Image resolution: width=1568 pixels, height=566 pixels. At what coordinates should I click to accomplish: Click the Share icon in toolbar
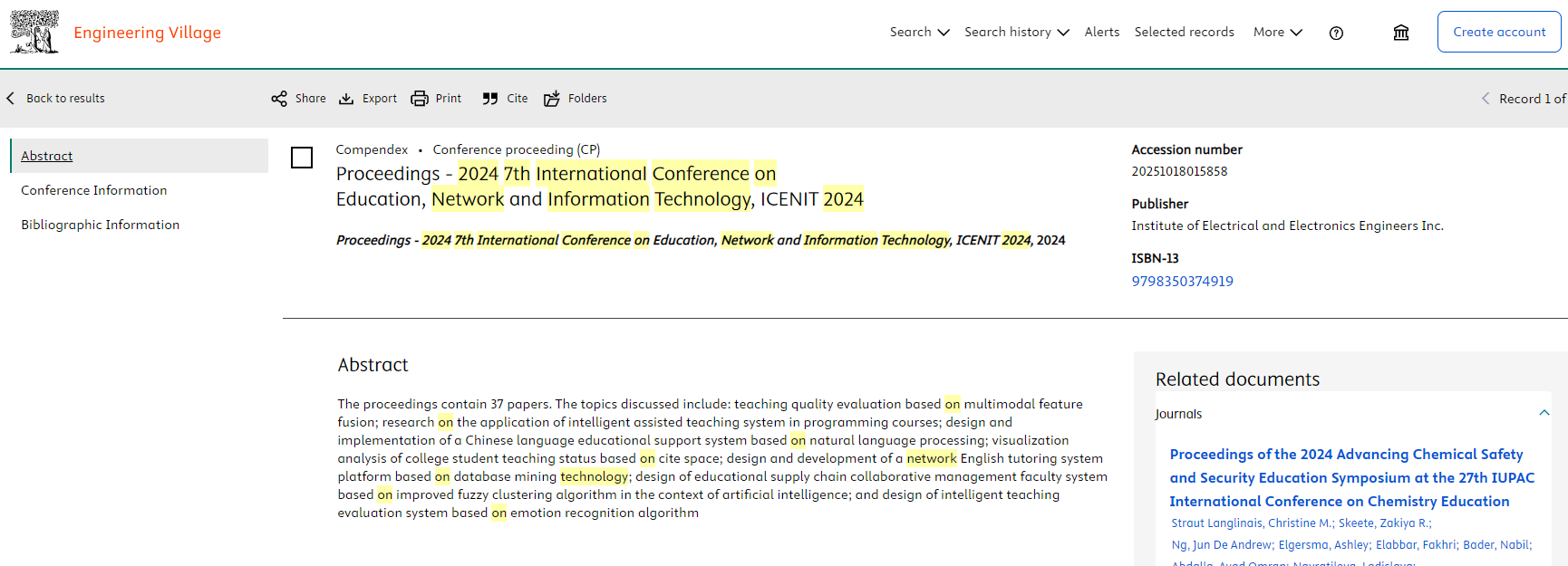coord(279,99)
